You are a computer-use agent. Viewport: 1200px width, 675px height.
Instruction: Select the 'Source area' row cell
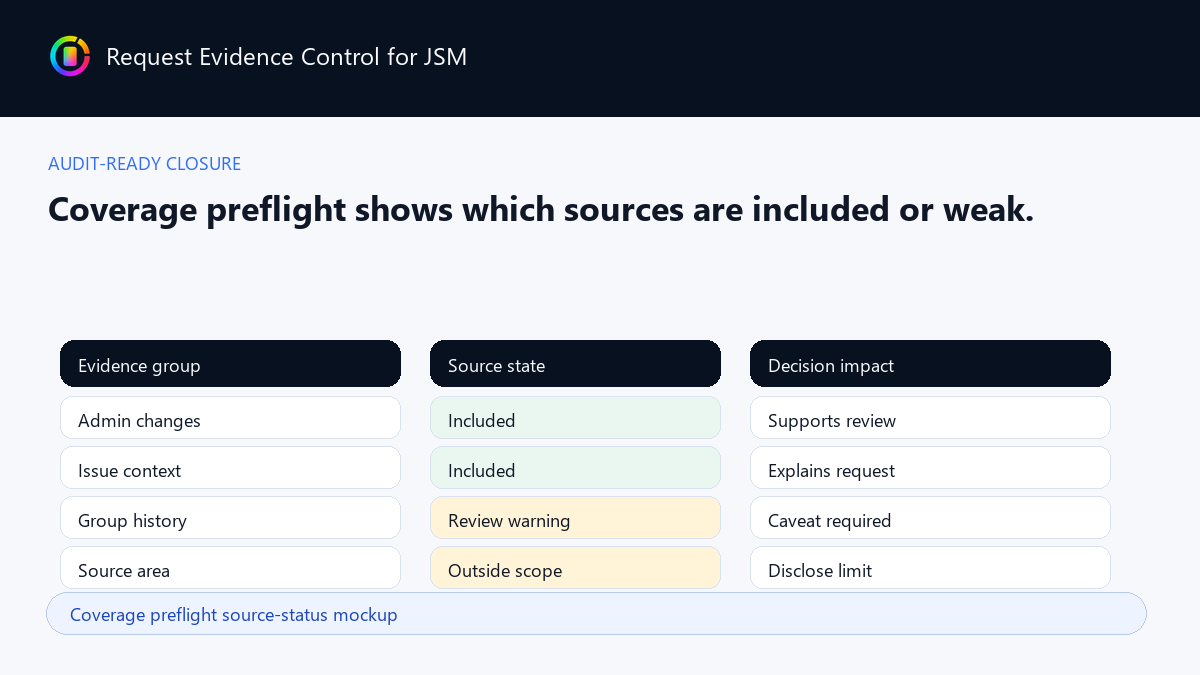point(230,568)
